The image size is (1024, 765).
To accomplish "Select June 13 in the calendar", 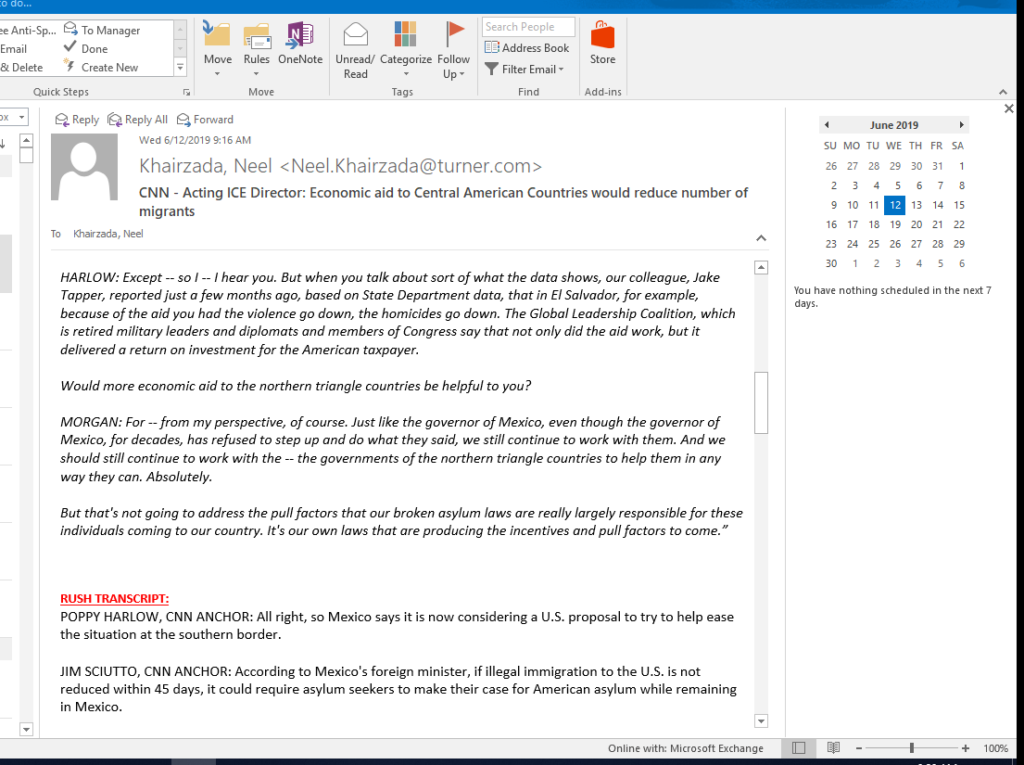I will click(x=916, y=205).
